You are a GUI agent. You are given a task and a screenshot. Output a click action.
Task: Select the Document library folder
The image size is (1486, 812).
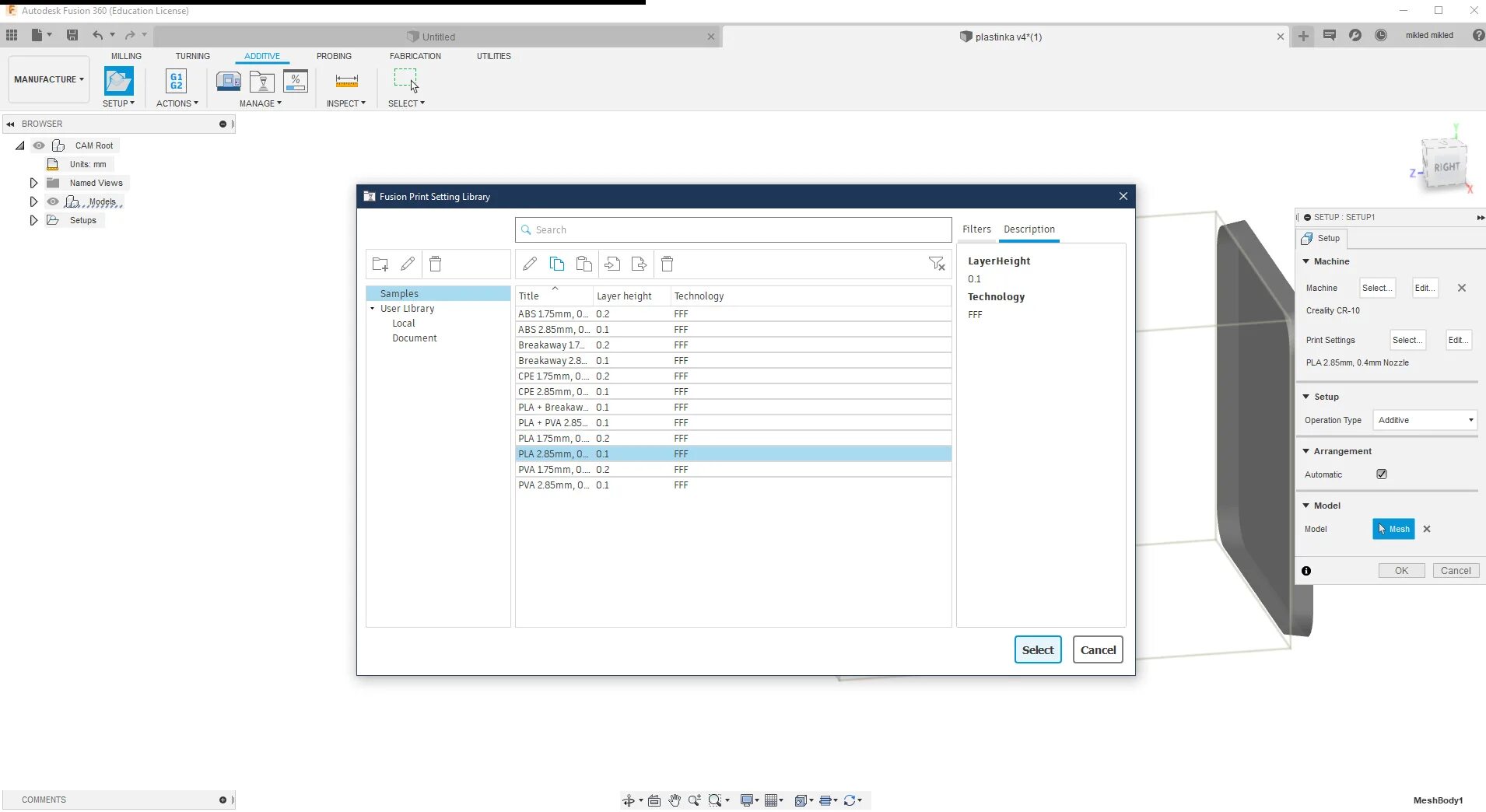(x=415, y=338)
